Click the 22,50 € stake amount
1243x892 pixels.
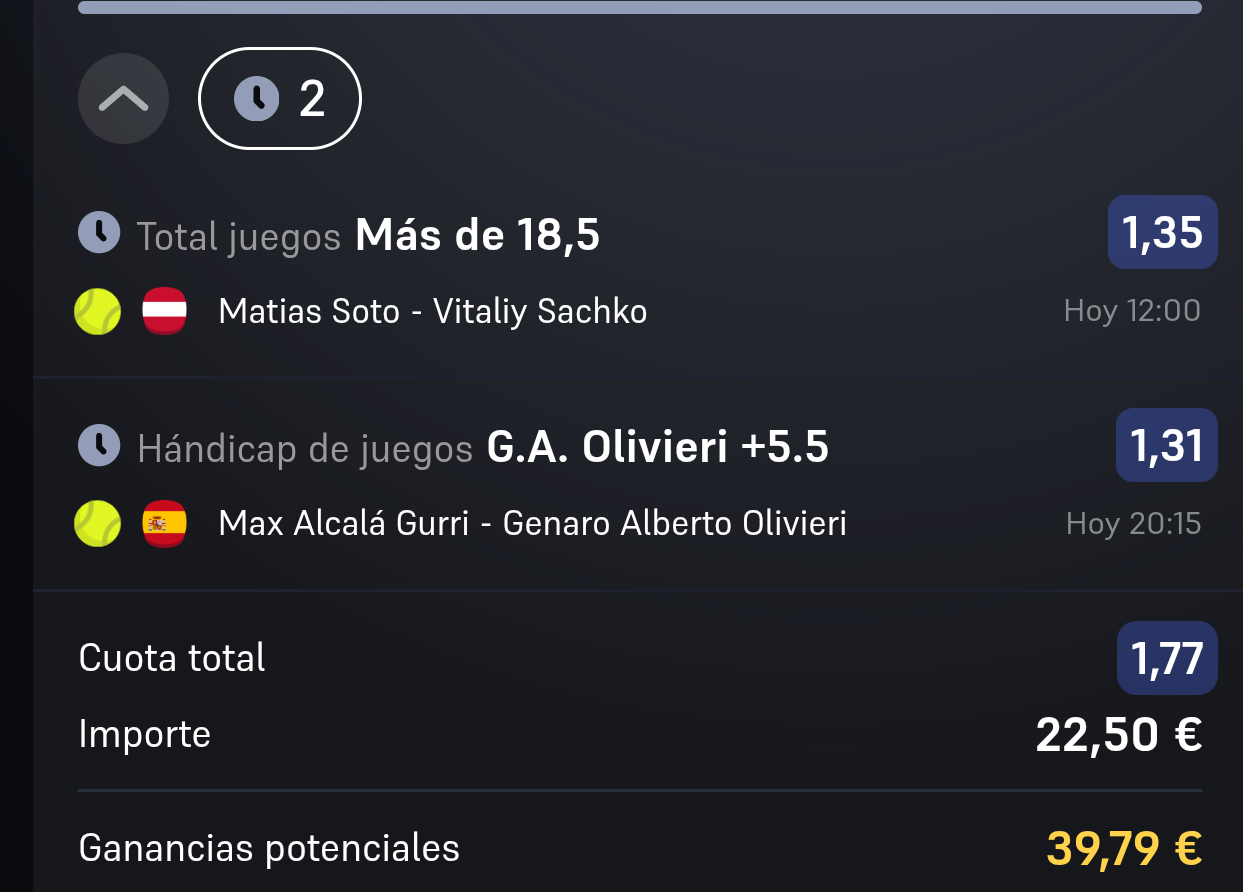coord(1119,736)
